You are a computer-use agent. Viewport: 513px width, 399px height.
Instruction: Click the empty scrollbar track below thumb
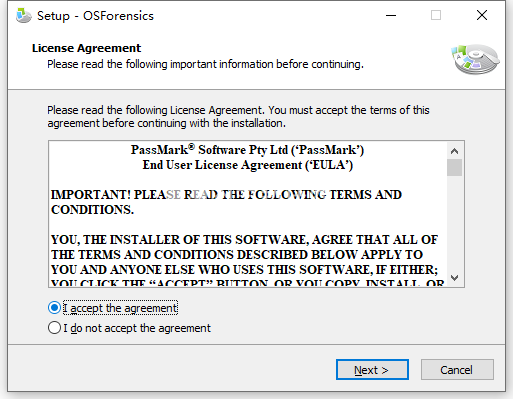454,223
